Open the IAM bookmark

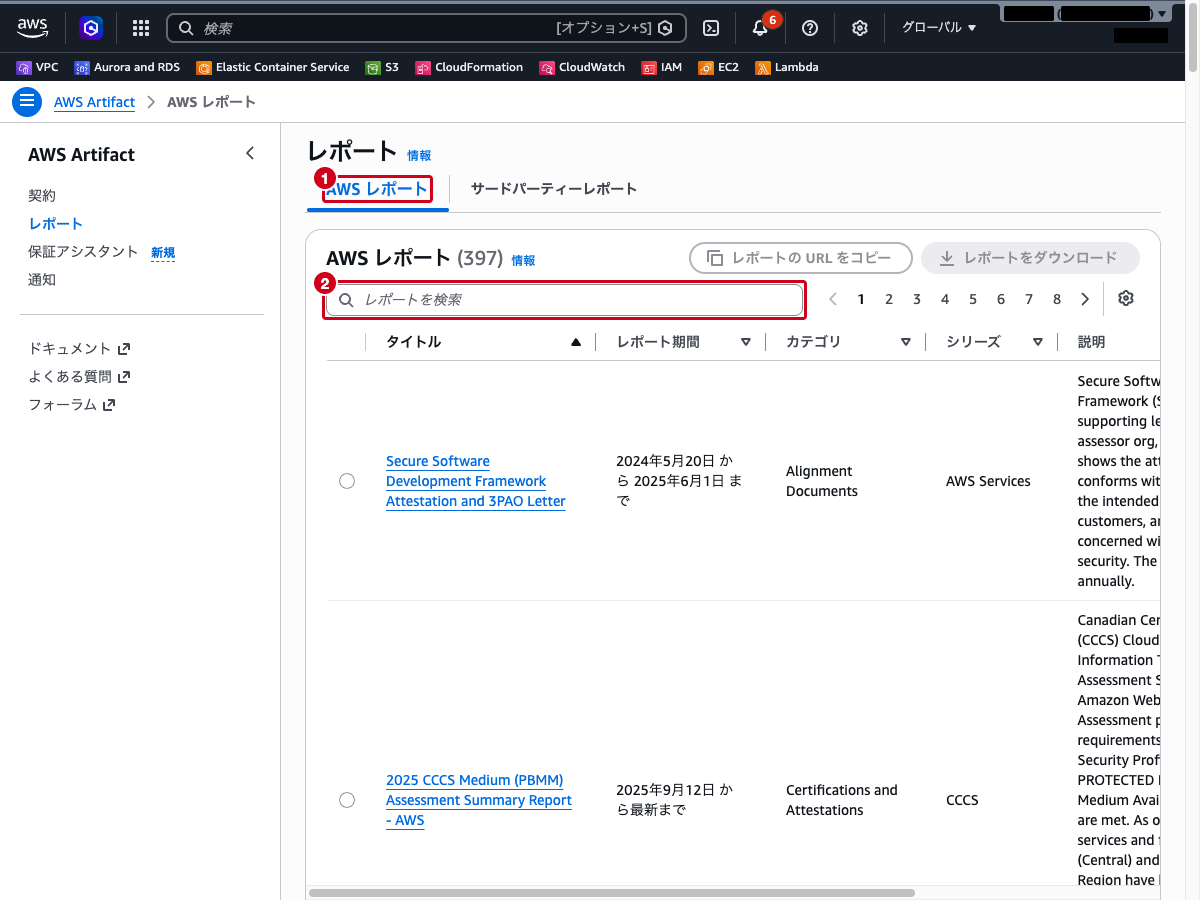pos(662,67)
